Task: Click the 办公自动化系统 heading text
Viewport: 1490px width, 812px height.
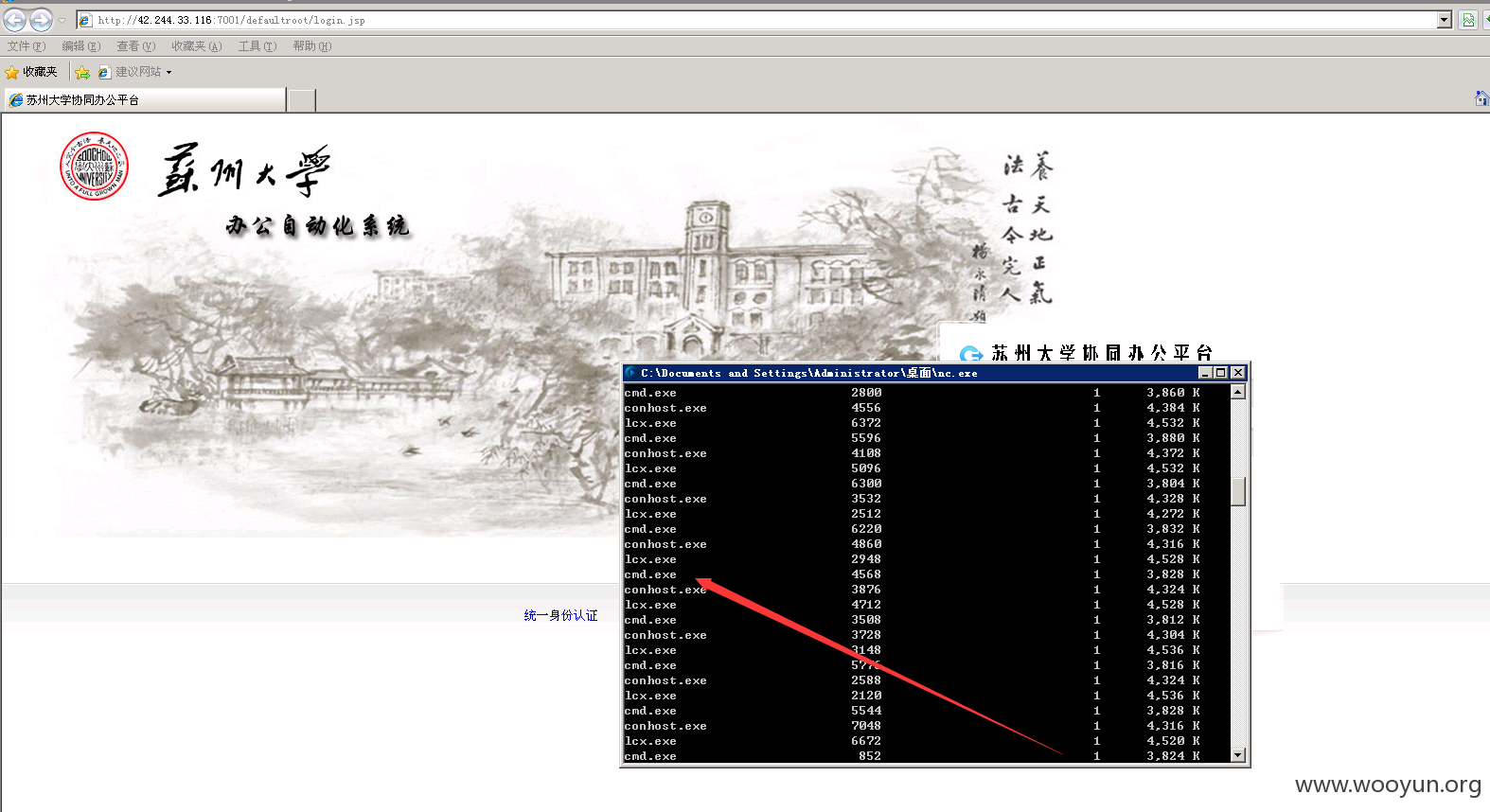Action: click(317, 225)
